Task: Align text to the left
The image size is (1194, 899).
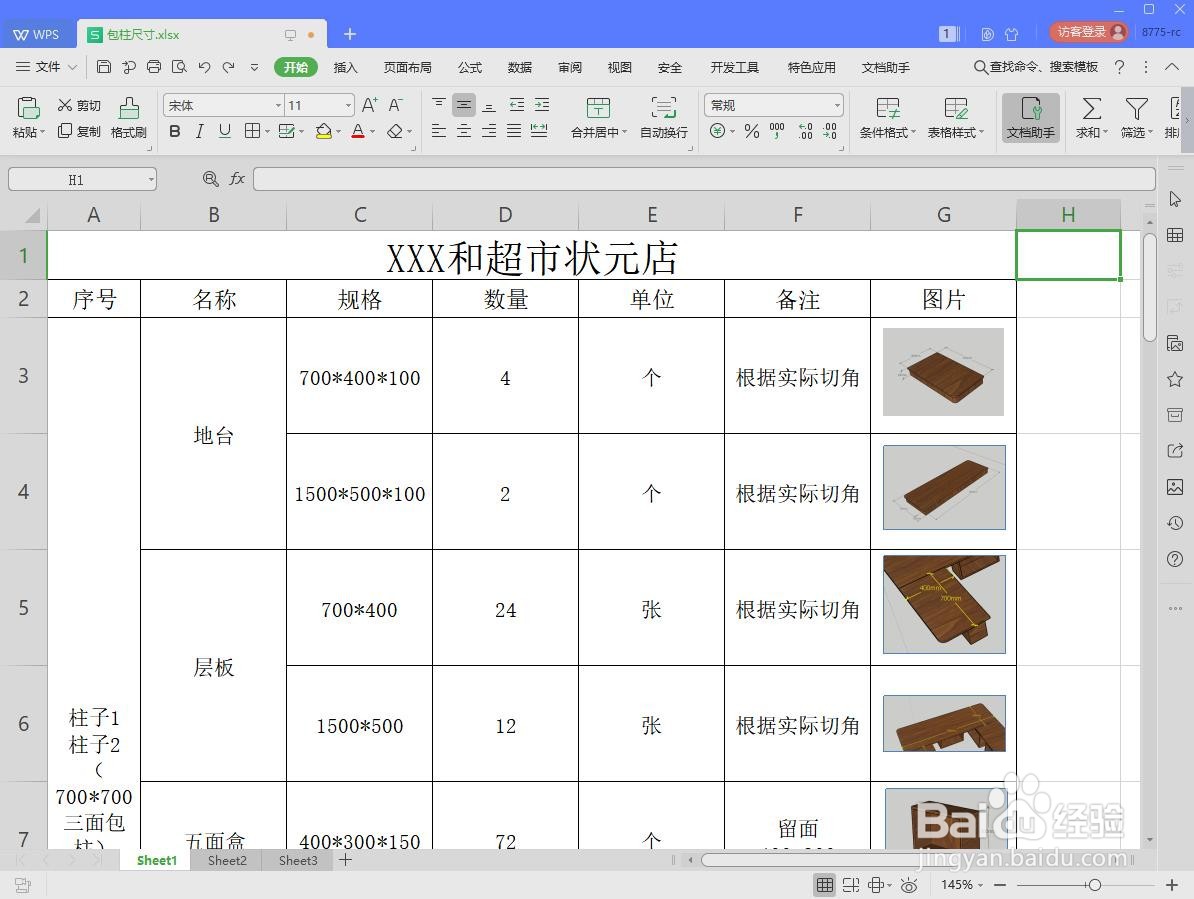Action: coord(439,131)
